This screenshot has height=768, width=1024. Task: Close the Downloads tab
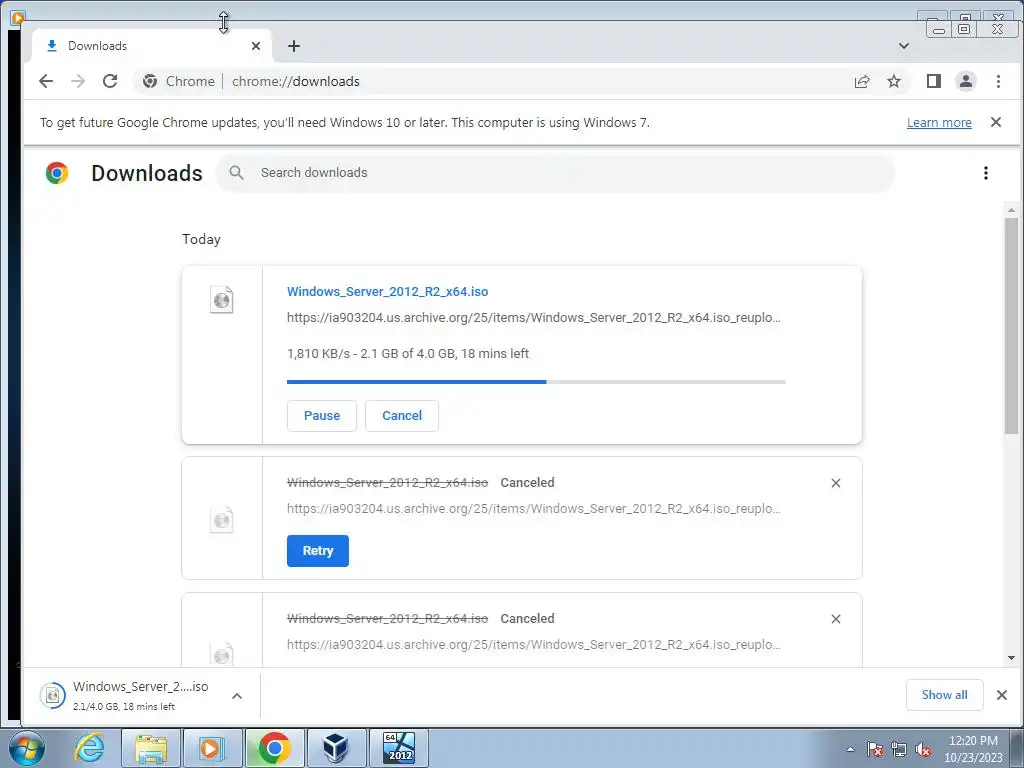(256, 46)
